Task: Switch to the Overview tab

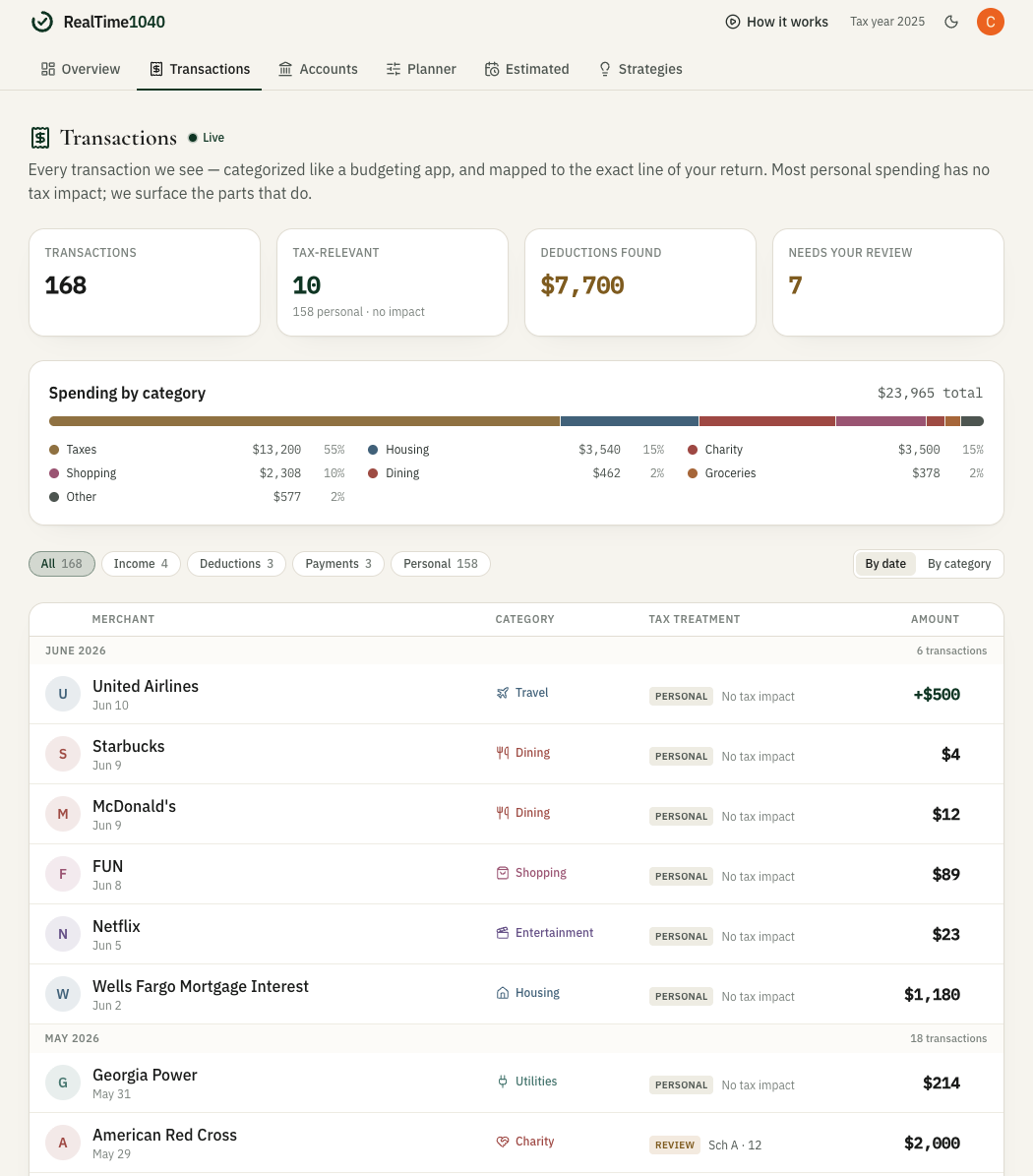Action: (81, 69)
